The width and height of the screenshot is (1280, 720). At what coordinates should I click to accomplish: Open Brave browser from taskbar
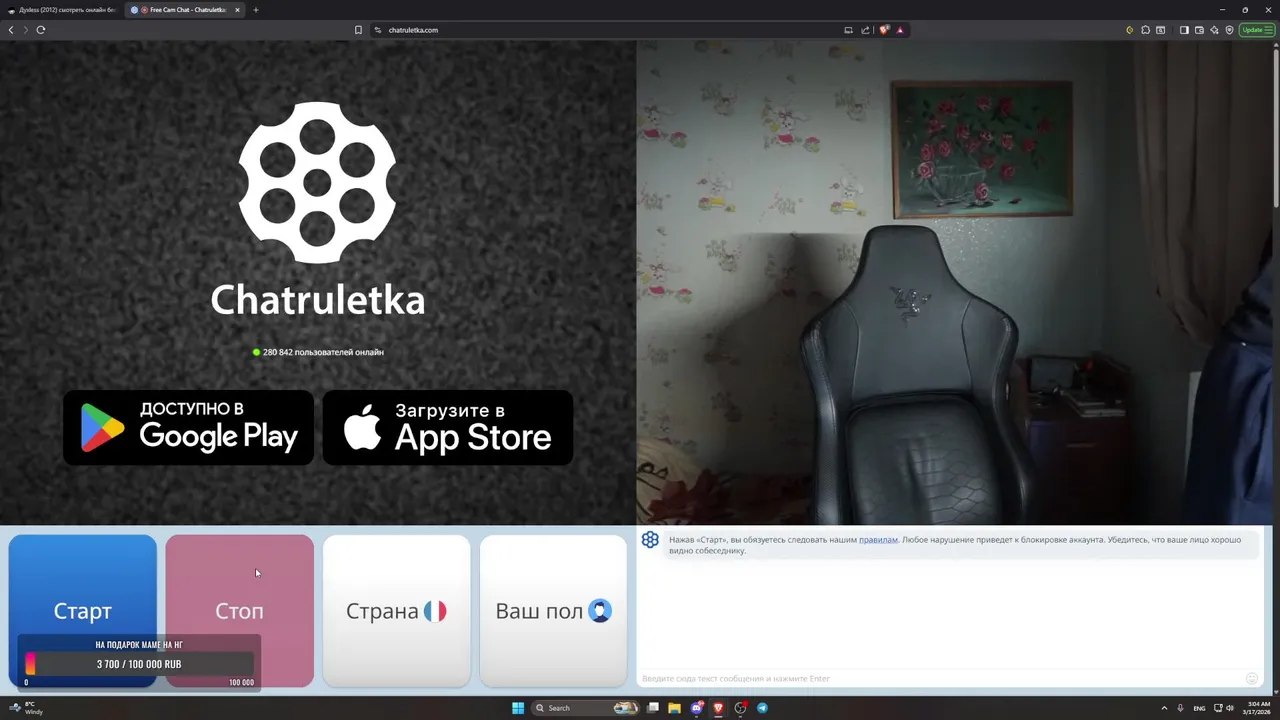[718, 708]
